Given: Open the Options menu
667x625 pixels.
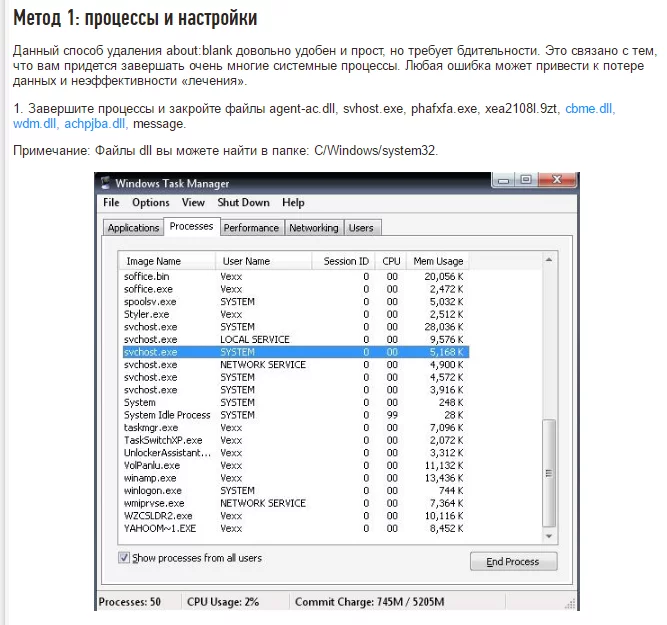Looking at the screenshot, I should (x=151, y=203).
